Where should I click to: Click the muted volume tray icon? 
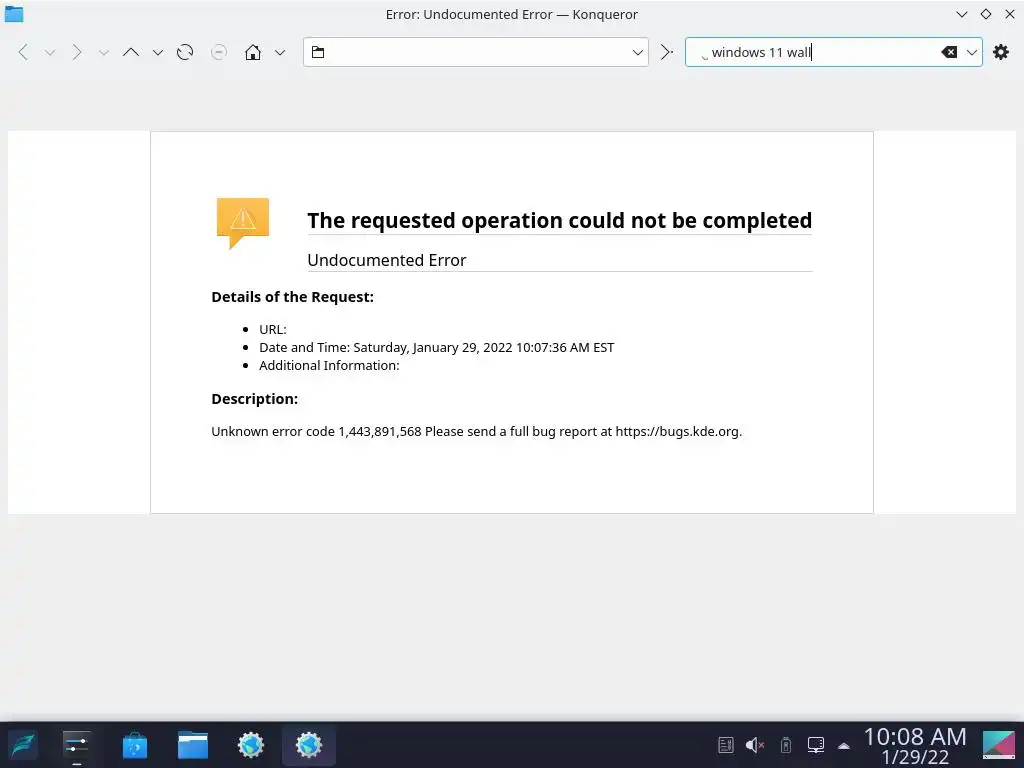755,745
